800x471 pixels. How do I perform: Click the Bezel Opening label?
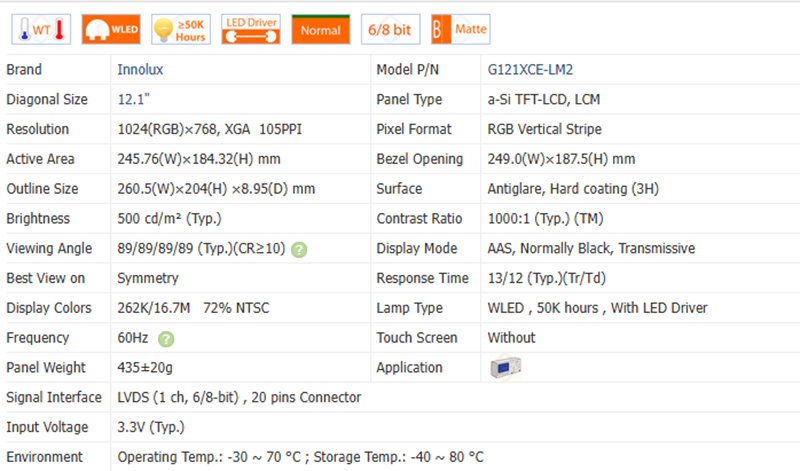(x=420, y=159)
